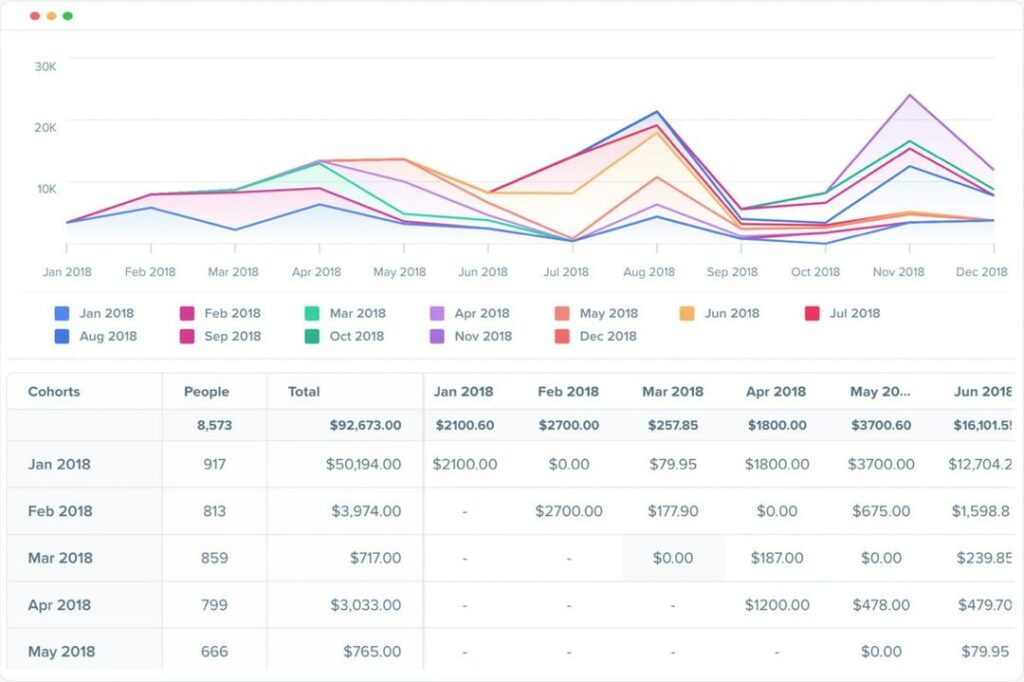This screenshot has width=1024, height=682.
Task: Click the Aug 2018 label on chart axis
Action: pos(648,272)
